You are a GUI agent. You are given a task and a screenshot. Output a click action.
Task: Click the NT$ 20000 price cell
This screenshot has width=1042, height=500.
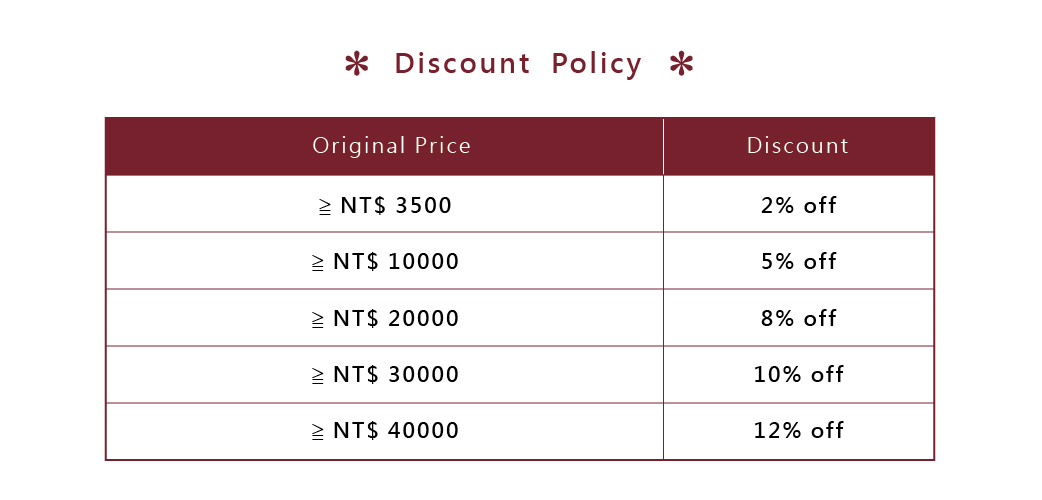(x=384, y=318)
